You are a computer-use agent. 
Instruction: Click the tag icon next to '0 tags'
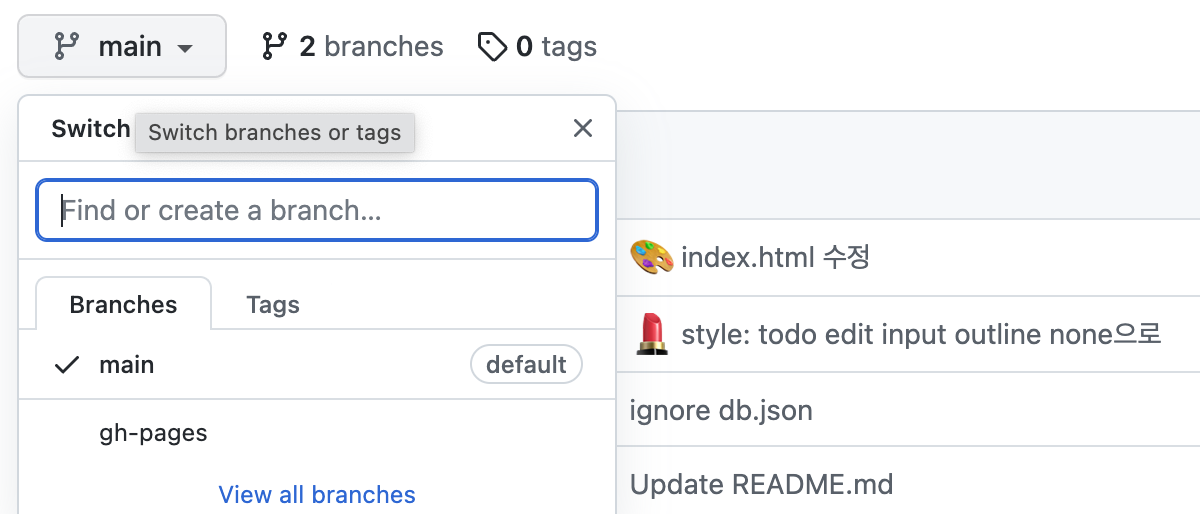point(492,46)
